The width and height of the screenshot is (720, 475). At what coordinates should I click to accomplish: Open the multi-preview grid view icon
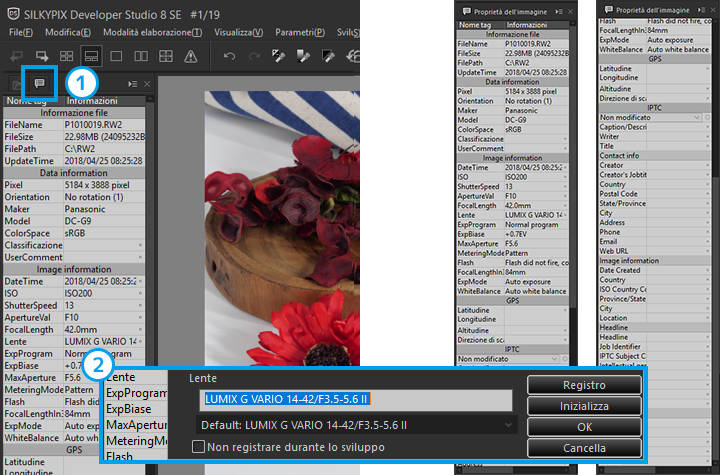coord(166,57)
